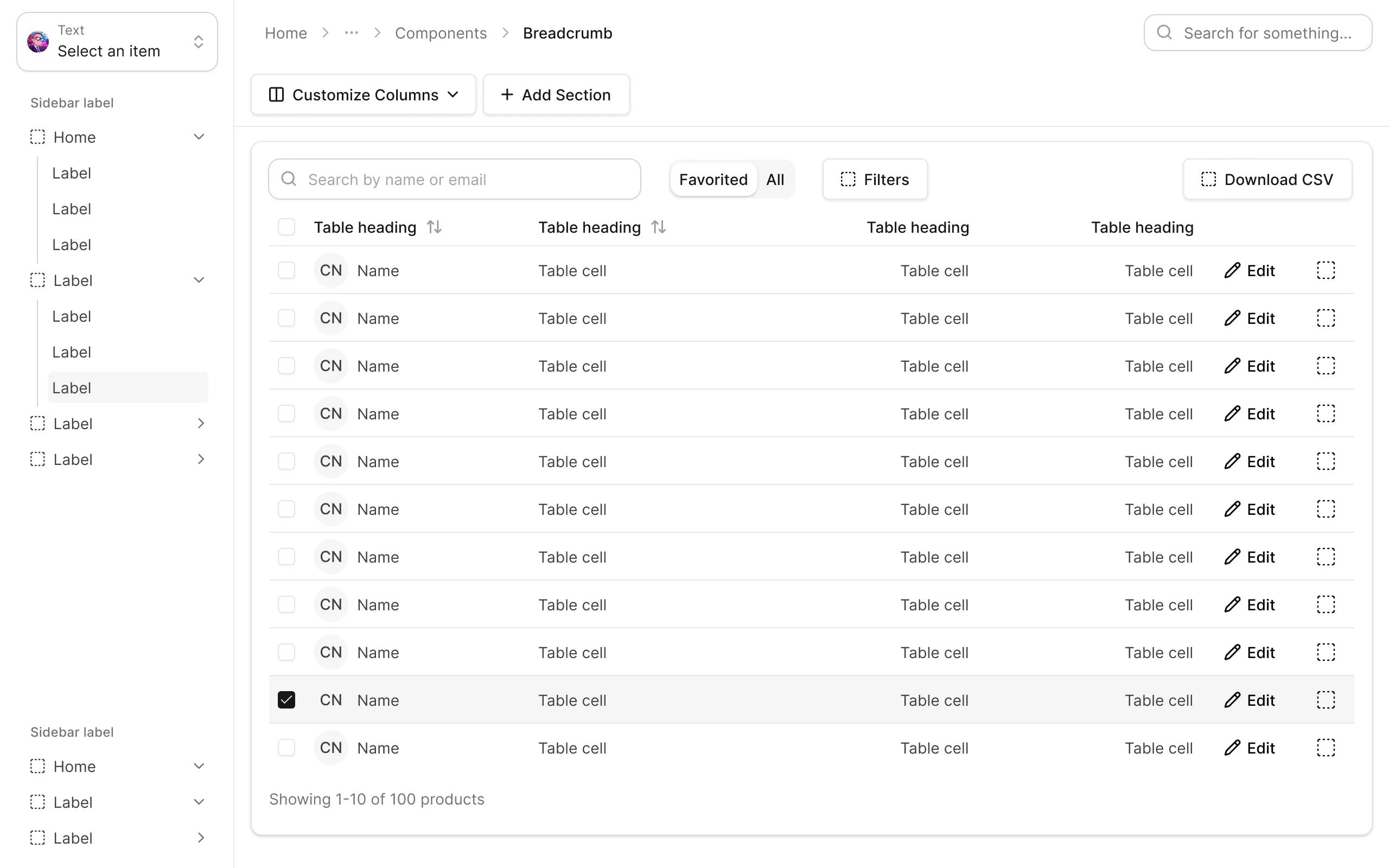This screenshot has height=868, width=1389.
Task: Click the magnifier icon in Search for something field
Action: (1164, 32)
